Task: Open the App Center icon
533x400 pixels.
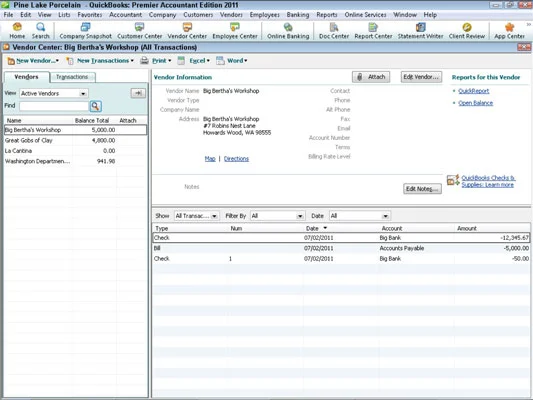Action: [x=509, y=31]
